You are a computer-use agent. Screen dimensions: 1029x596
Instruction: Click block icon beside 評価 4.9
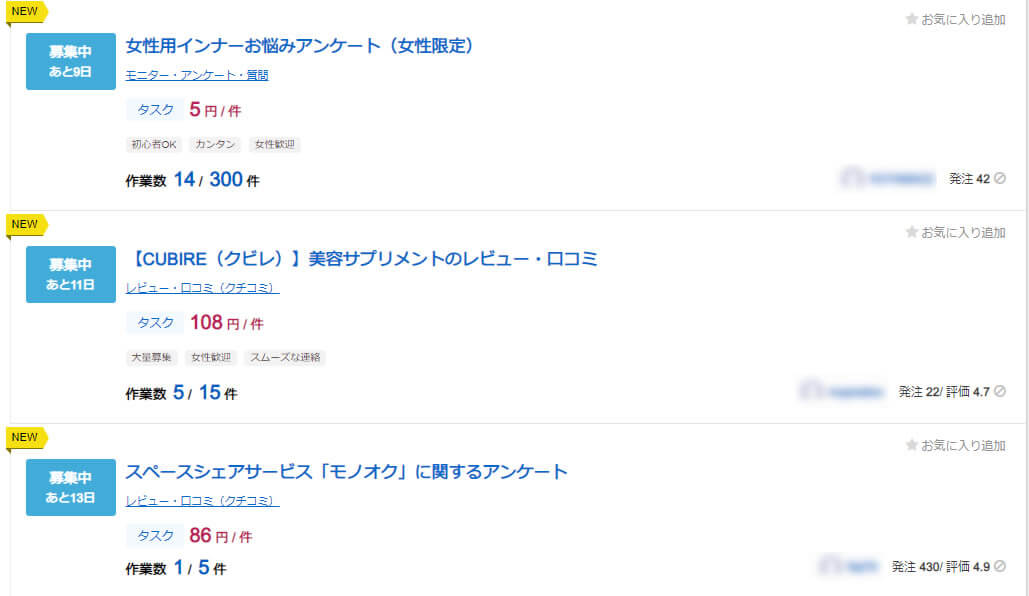(1000, 567)
